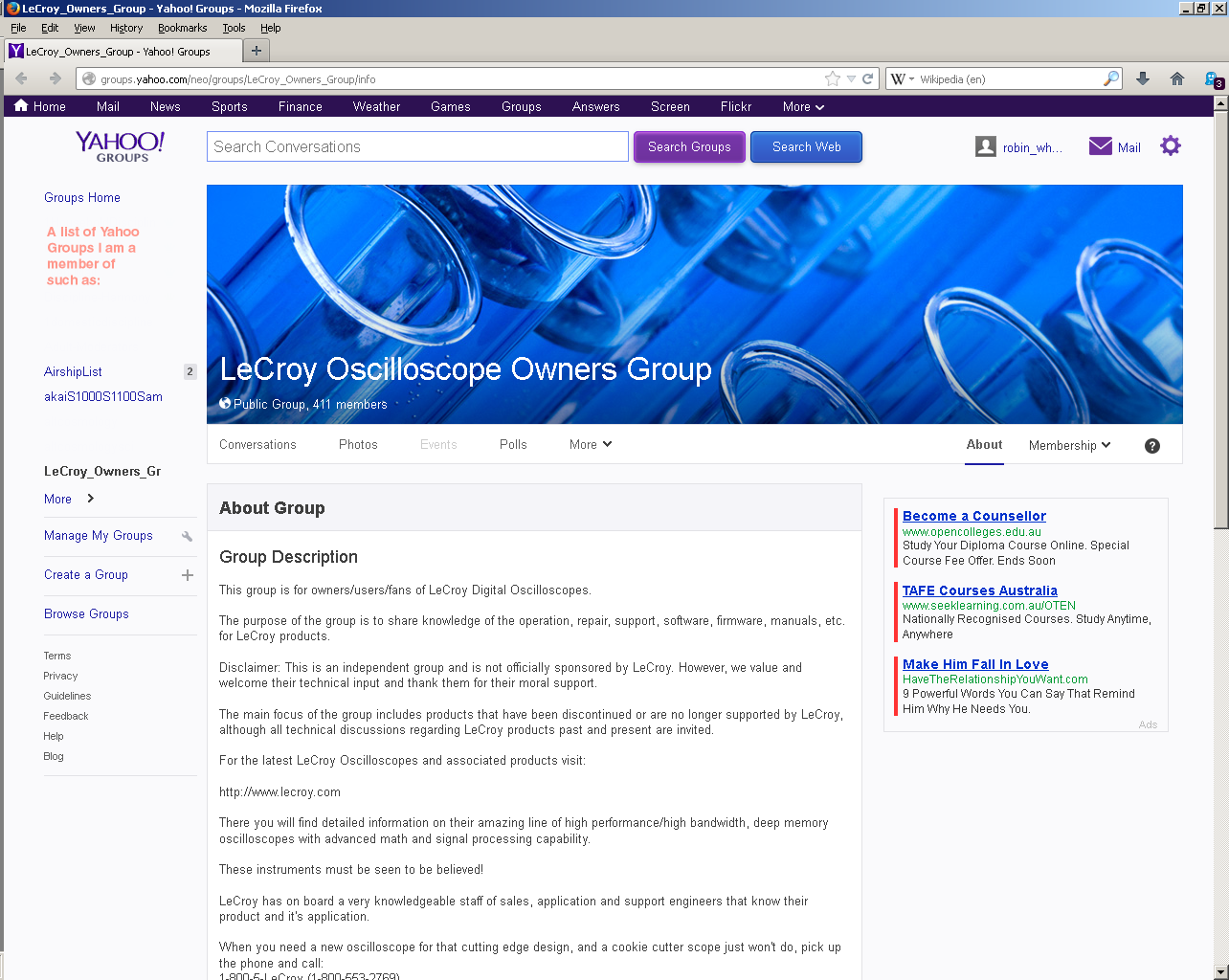Image resolution: width=1229 pixels, height=980 pixels.
Task: Switch to the Photos tab
Action: [358, 445]
